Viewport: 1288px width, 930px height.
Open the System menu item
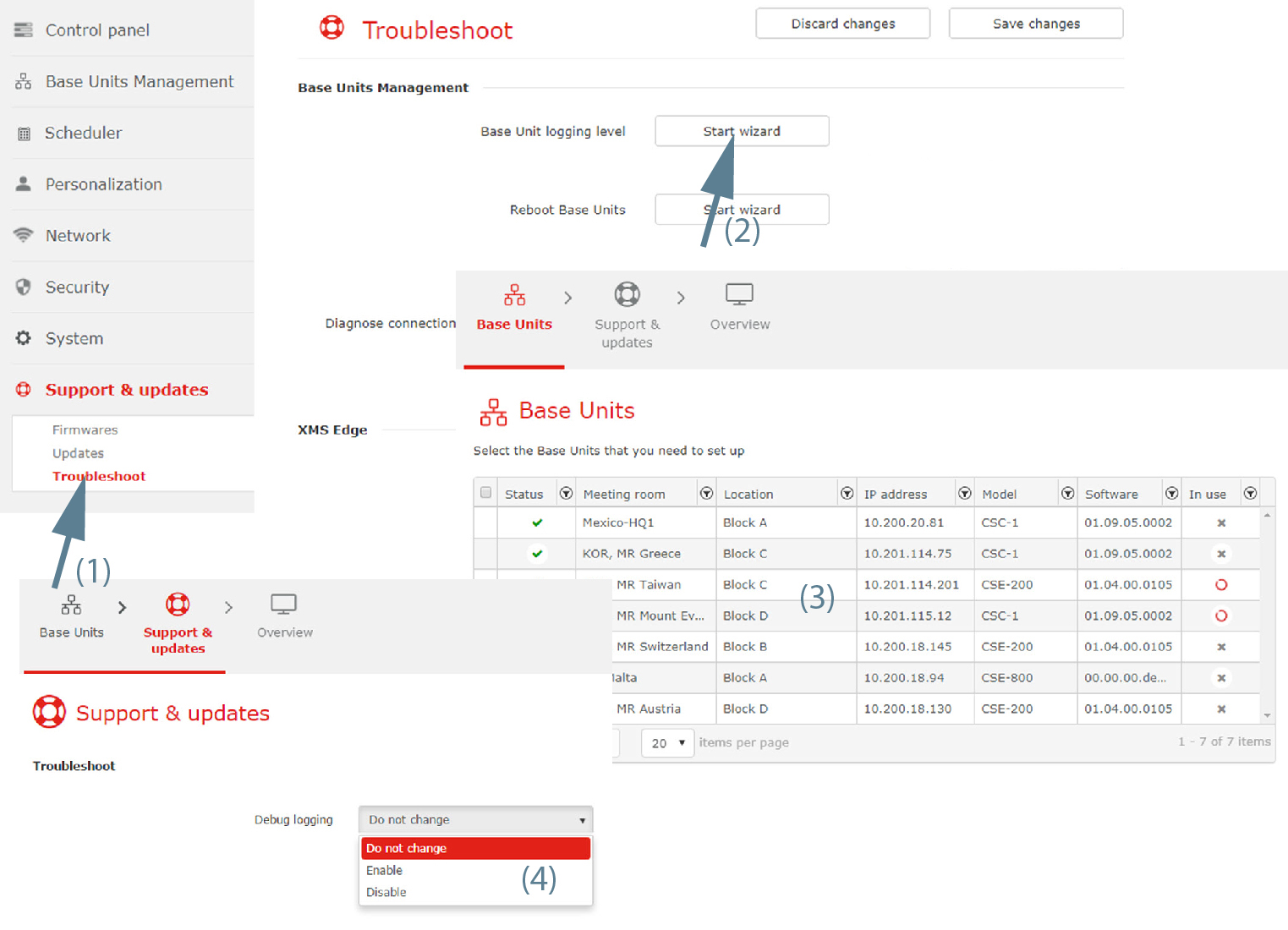click(74, 338)
